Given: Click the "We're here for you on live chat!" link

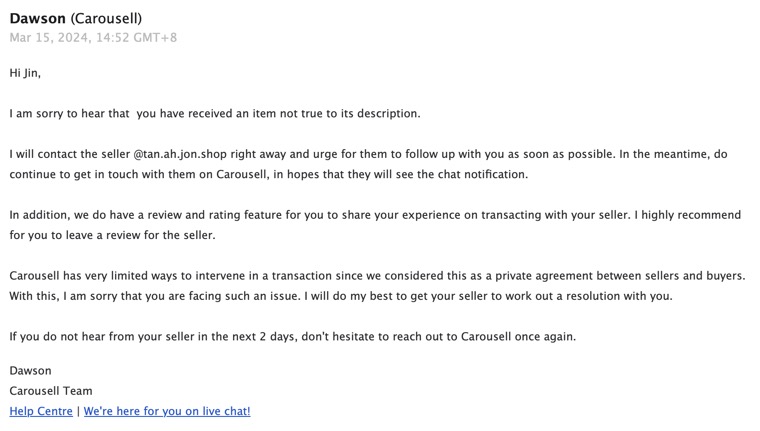Looking at the screenshot, I should [x=167, y=411].
